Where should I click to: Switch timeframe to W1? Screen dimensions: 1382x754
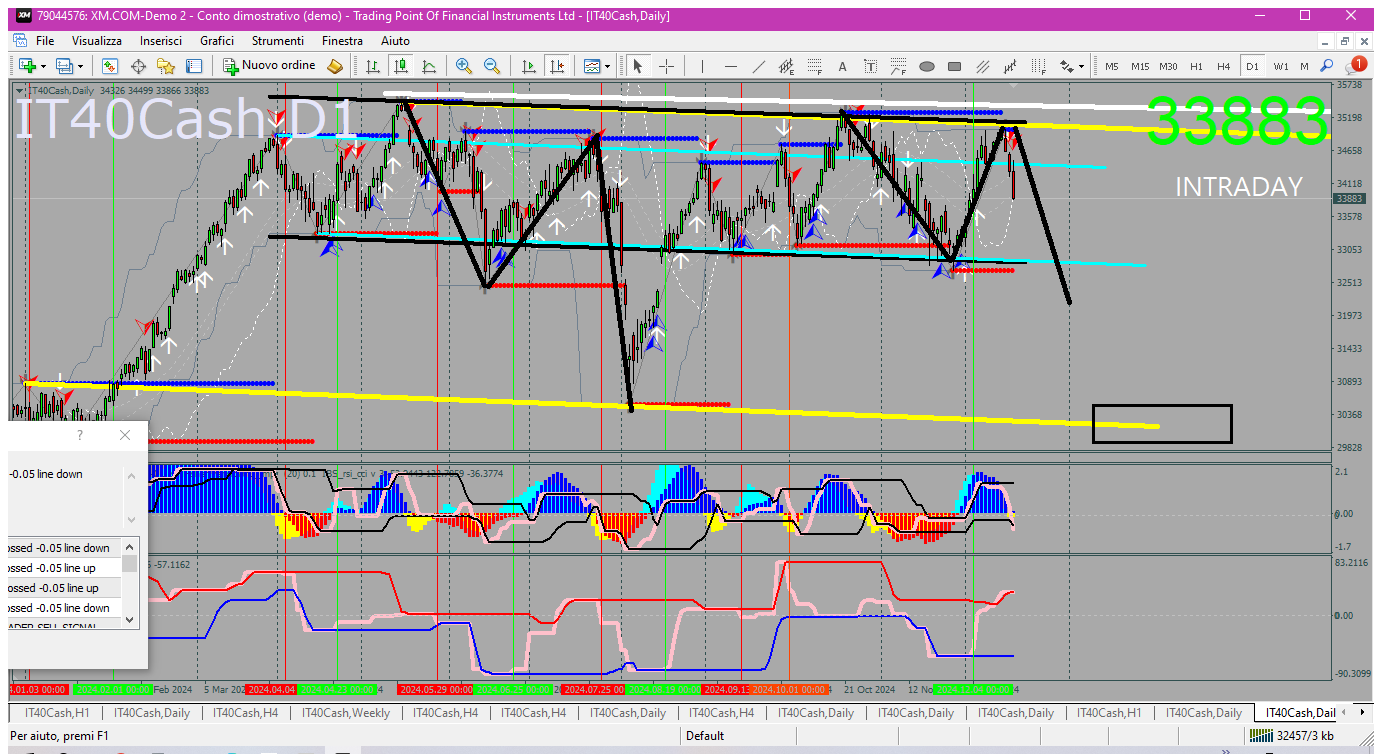pyautogui.click(x=1281, y=66)
